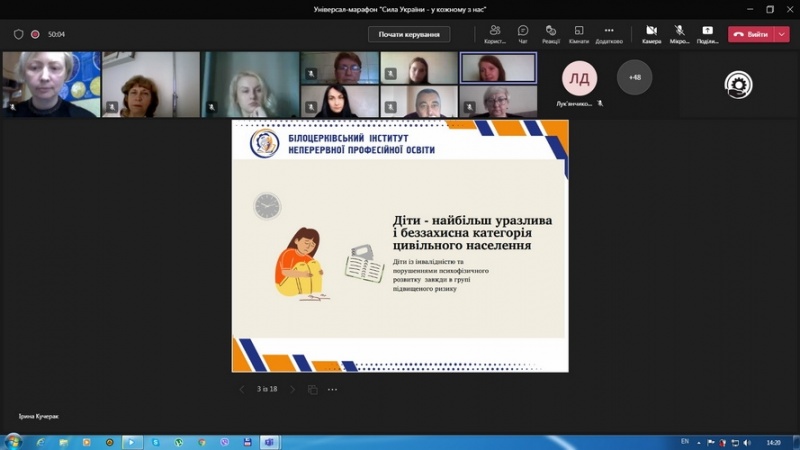Open the Додатково more actions menu

(x=608, y=33)
